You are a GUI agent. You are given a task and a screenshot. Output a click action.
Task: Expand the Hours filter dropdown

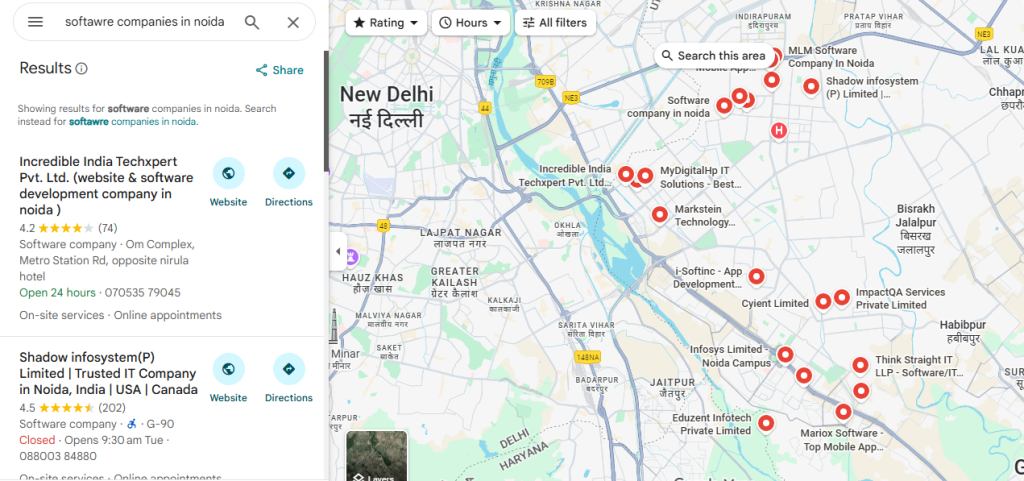[x=471, y=23]
